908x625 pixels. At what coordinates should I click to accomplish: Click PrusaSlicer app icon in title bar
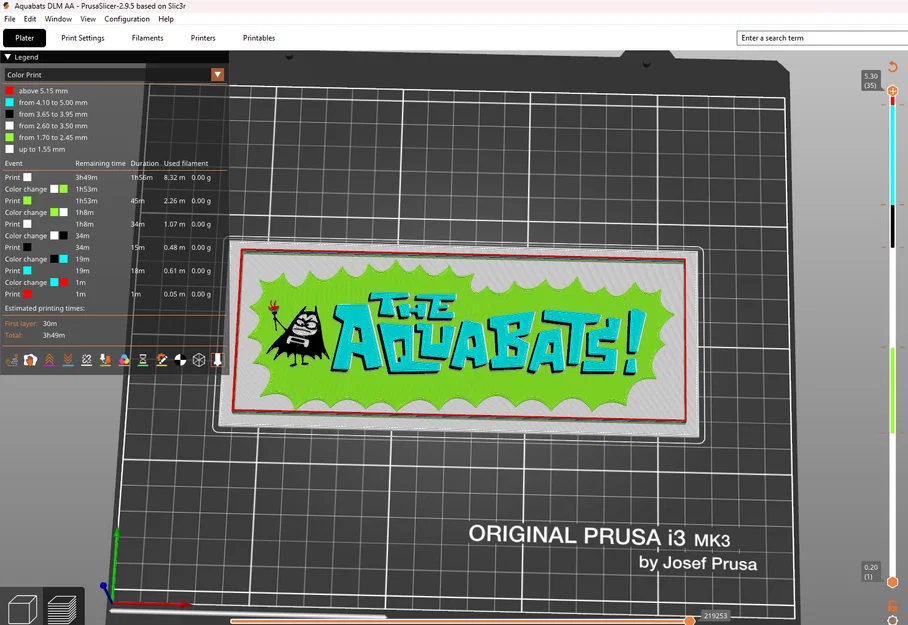pyautogui.click(x=6, y=6)
